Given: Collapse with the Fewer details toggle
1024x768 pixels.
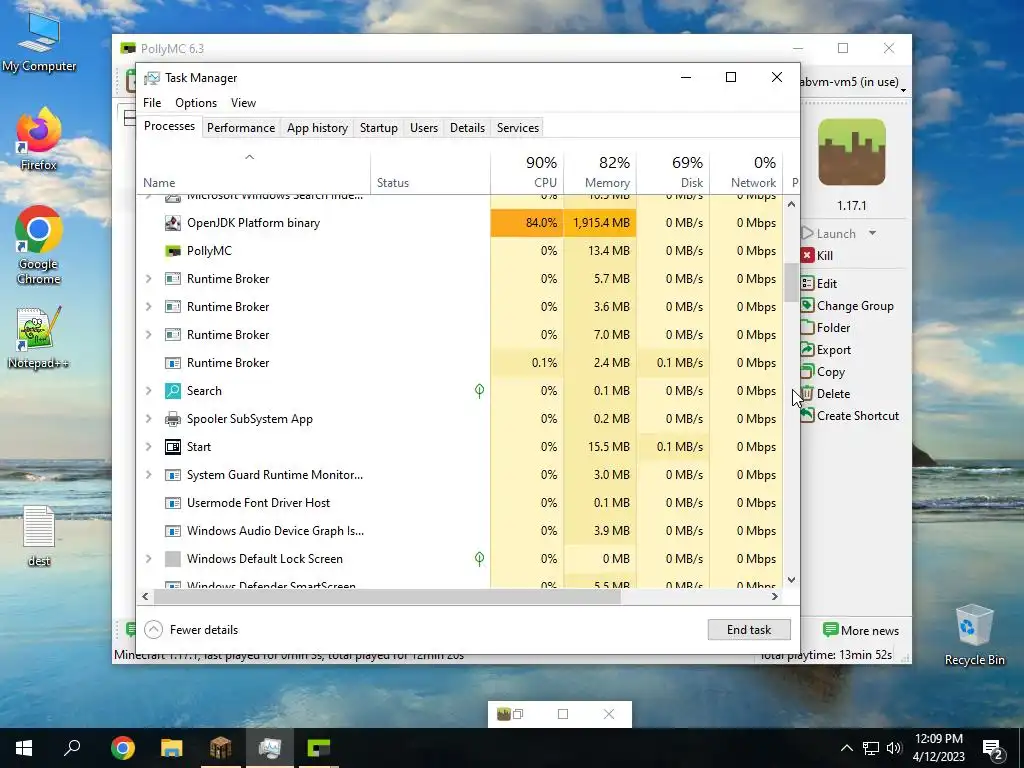Looking at the screenshot, I should tap(191, 630).
